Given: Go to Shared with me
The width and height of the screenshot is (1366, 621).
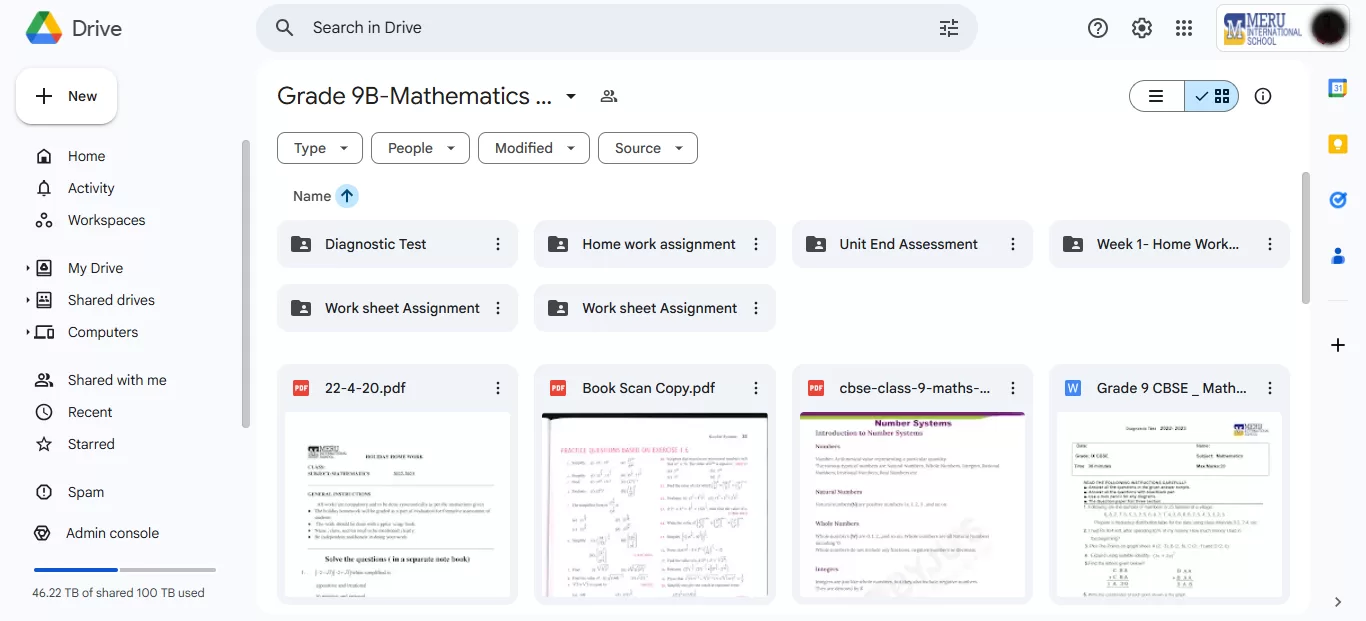Looking at the screenshot, I should pyautogui.click(x=116, y=380).
